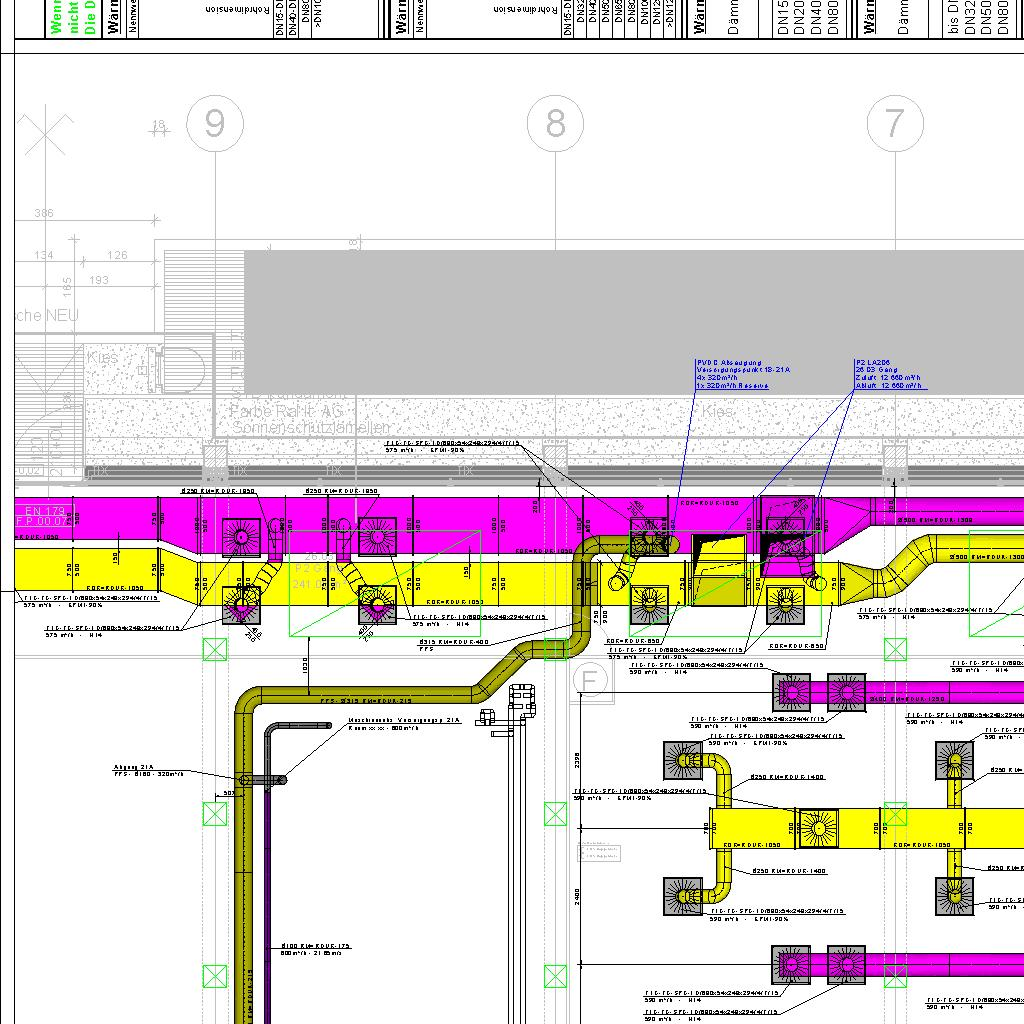Click the Kies text on gravel strip

[717, 411]
